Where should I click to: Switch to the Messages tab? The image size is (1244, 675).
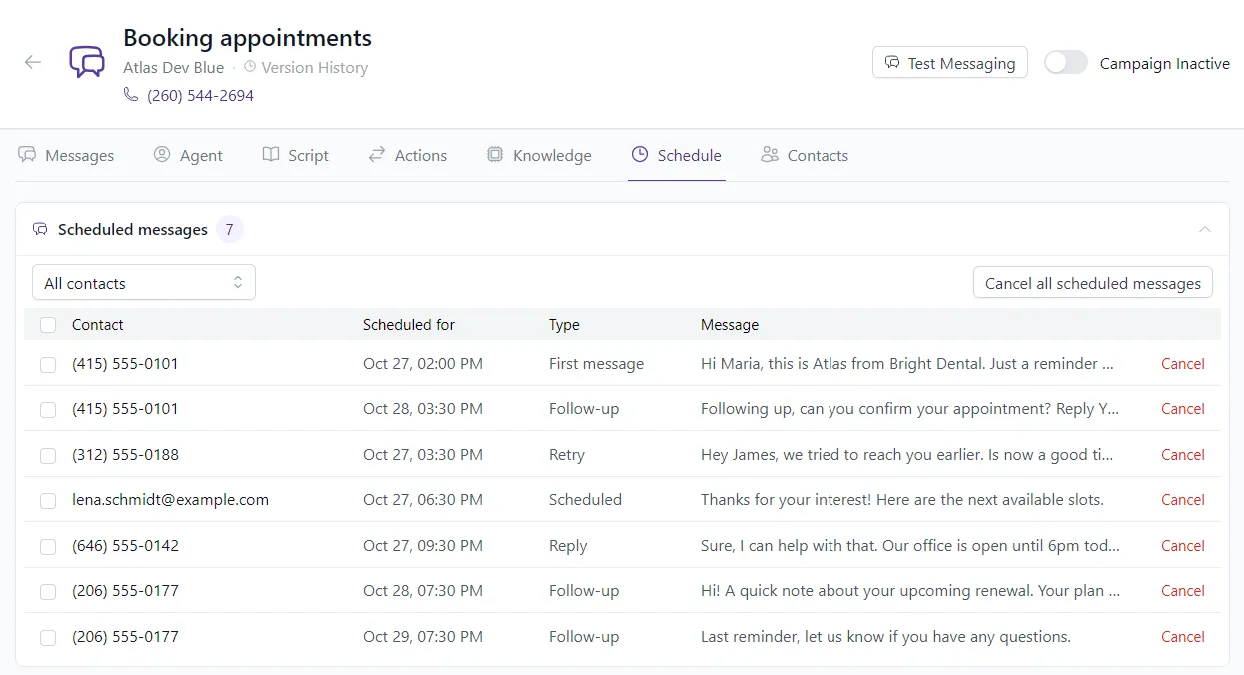(67, 155)
